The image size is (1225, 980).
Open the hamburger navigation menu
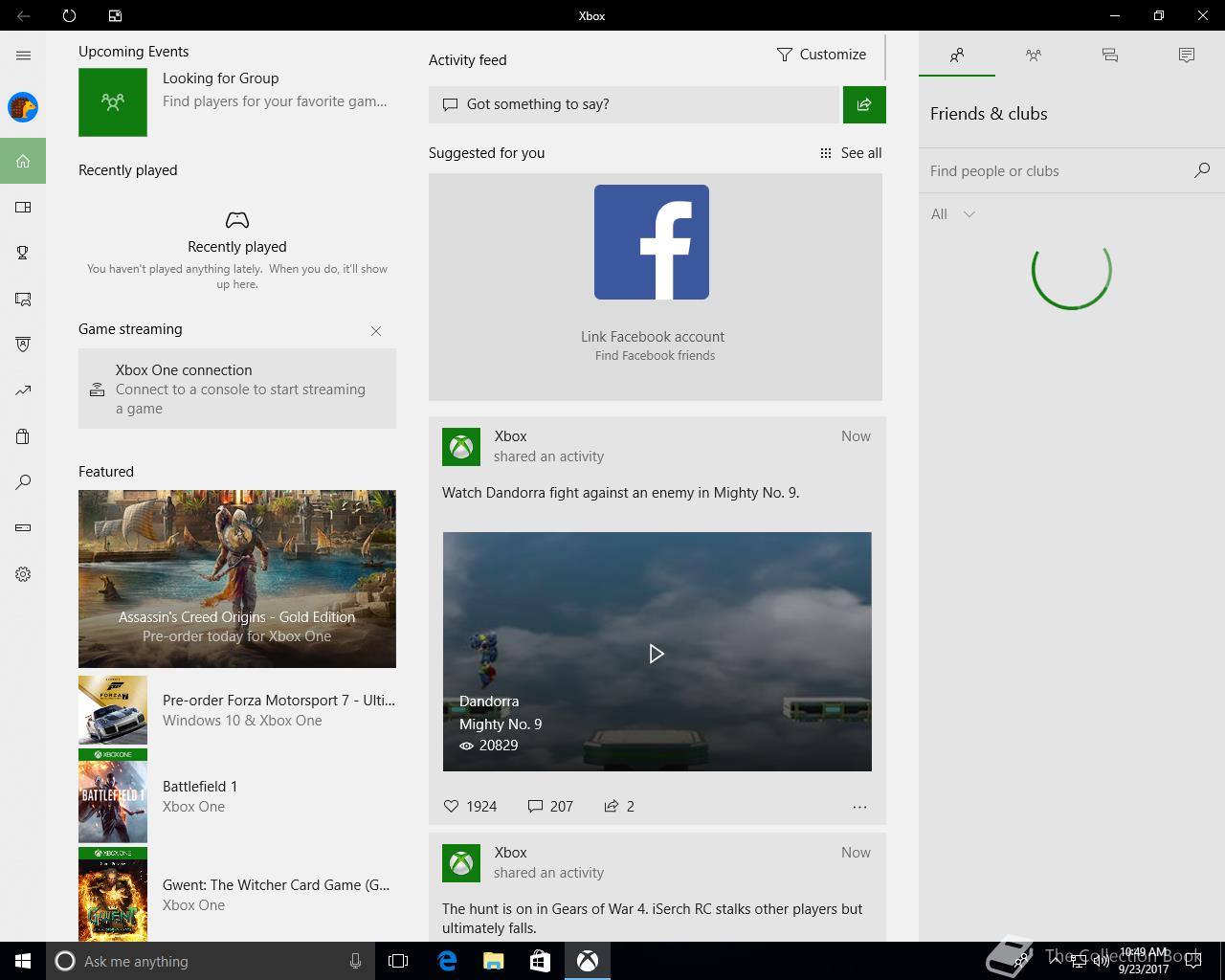23,56
